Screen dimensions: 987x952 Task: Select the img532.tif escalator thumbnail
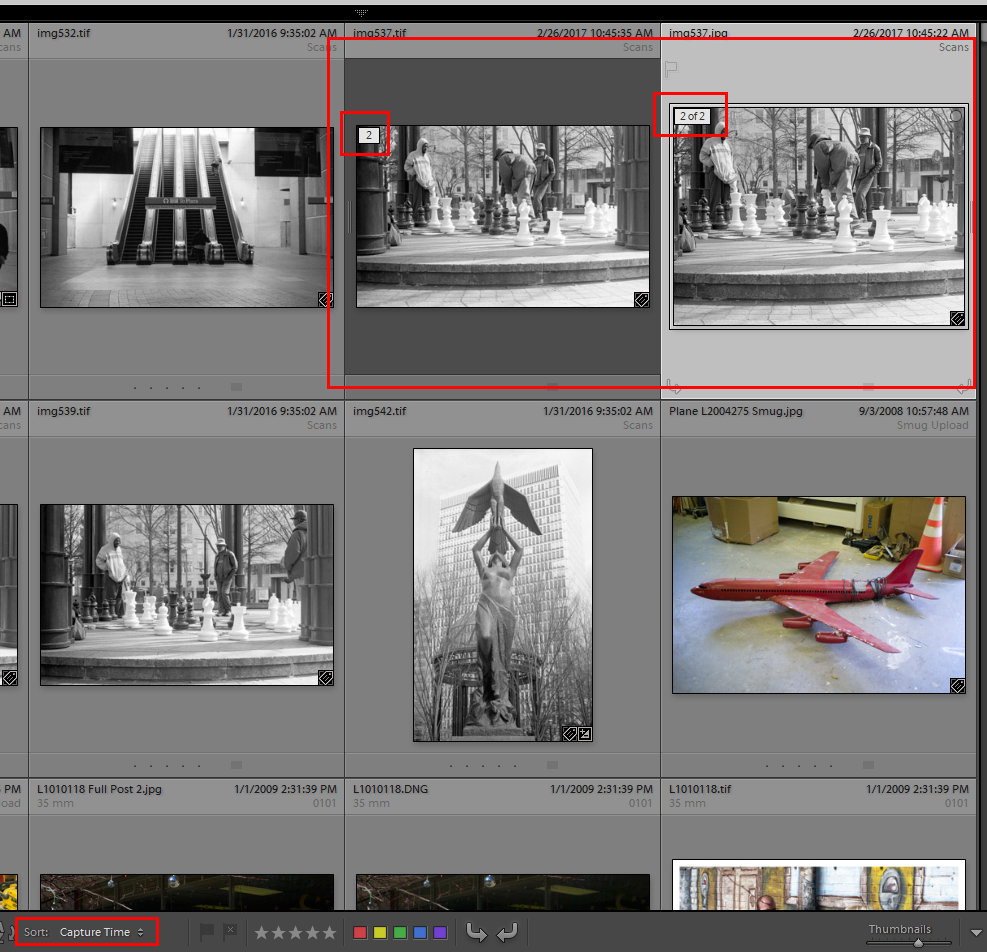coord(187,217)
